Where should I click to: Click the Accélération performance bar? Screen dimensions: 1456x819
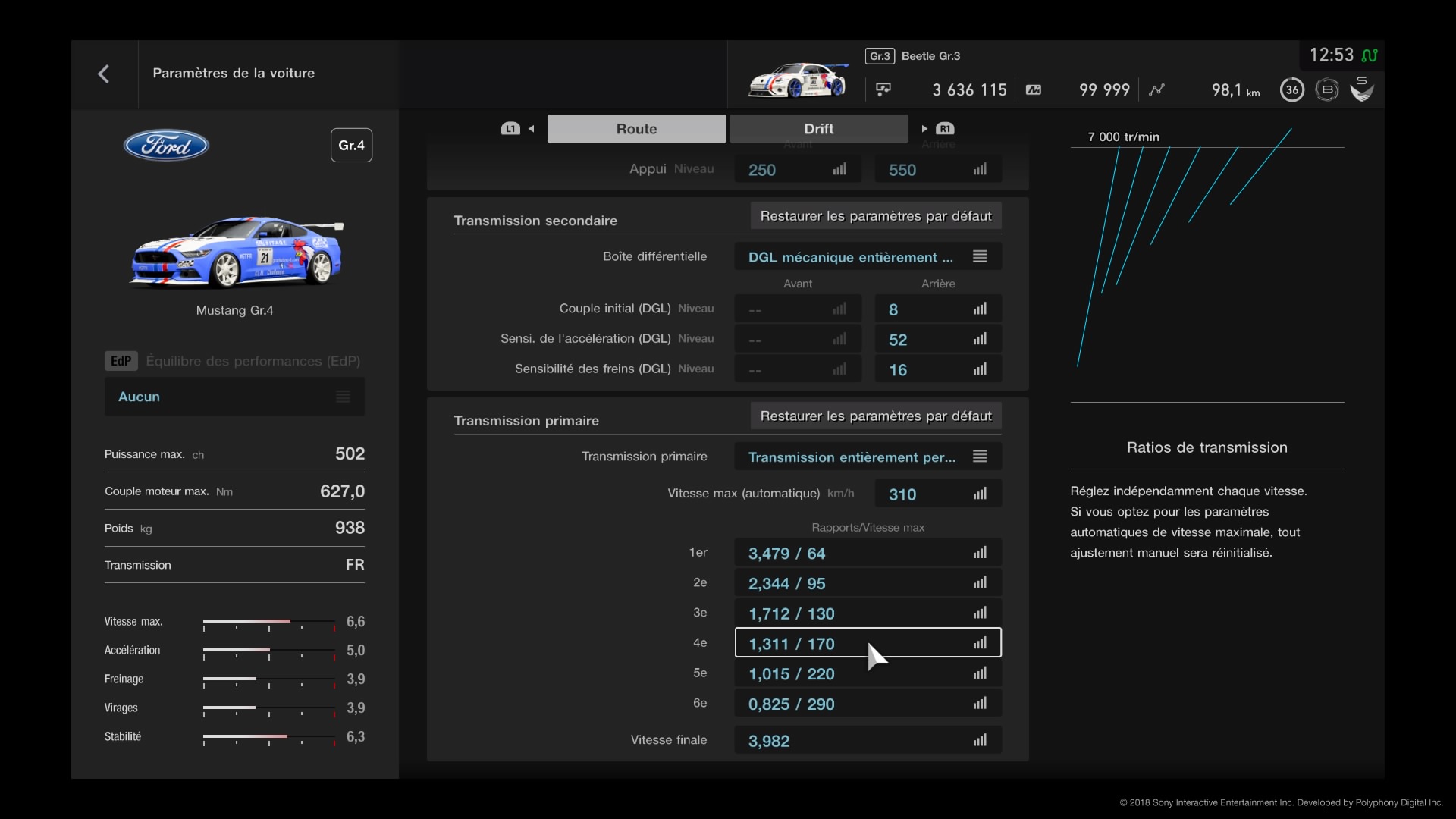coord(269,651)
